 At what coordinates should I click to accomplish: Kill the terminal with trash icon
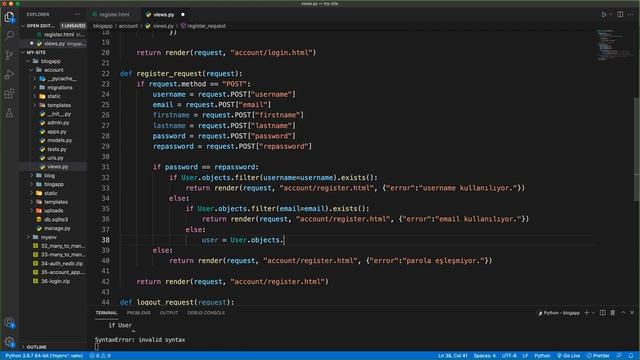click(613, 313)
